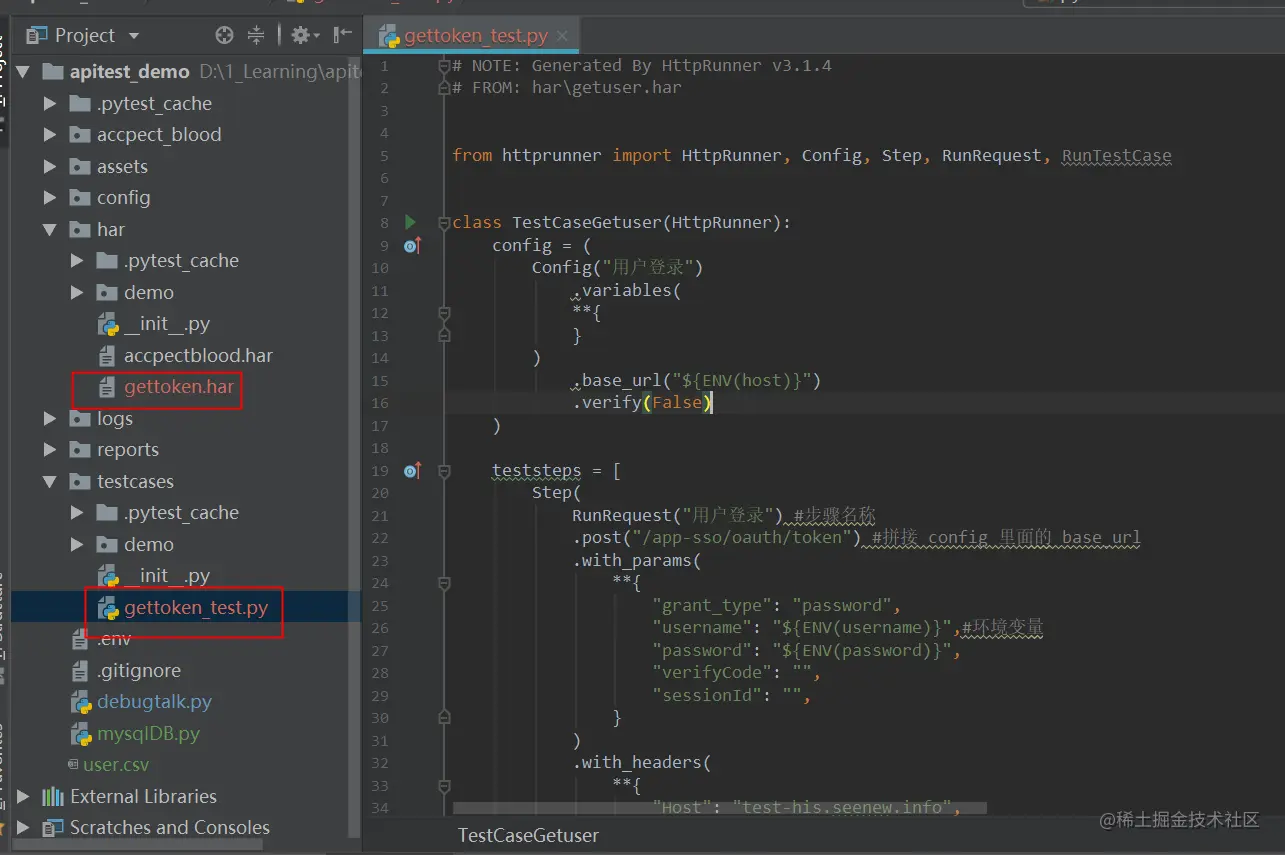Click the user.csv file icon

73,765
